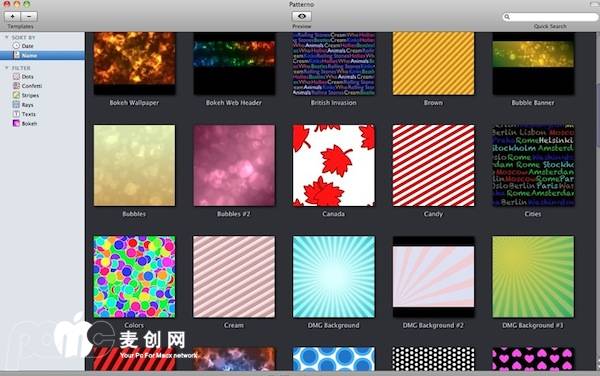Collapse the FILTER section
This screenshot has height=376, width=600.
(7, 68)
